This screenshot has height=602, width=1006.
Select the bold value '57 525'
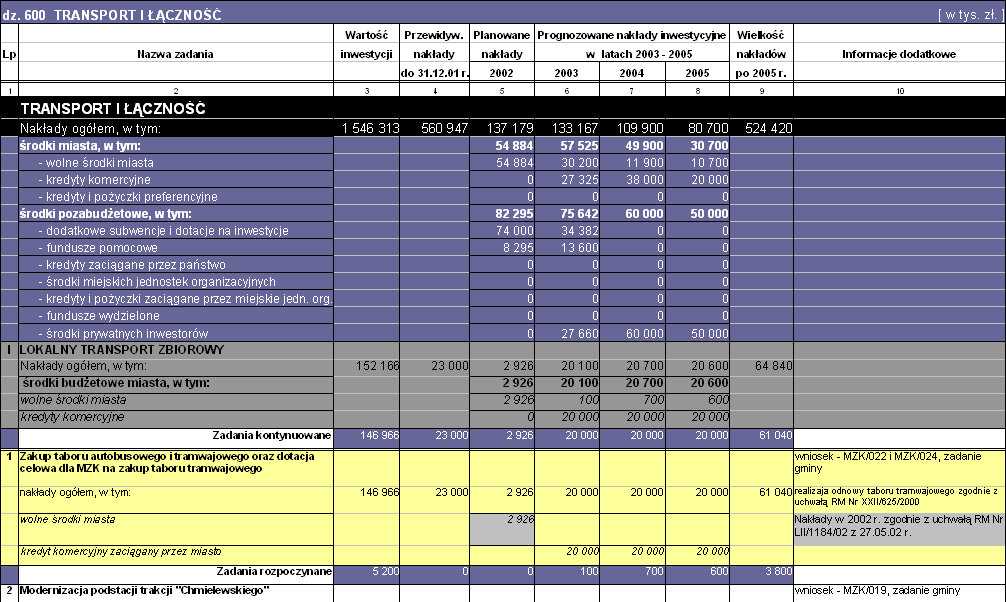pos(579,146)
